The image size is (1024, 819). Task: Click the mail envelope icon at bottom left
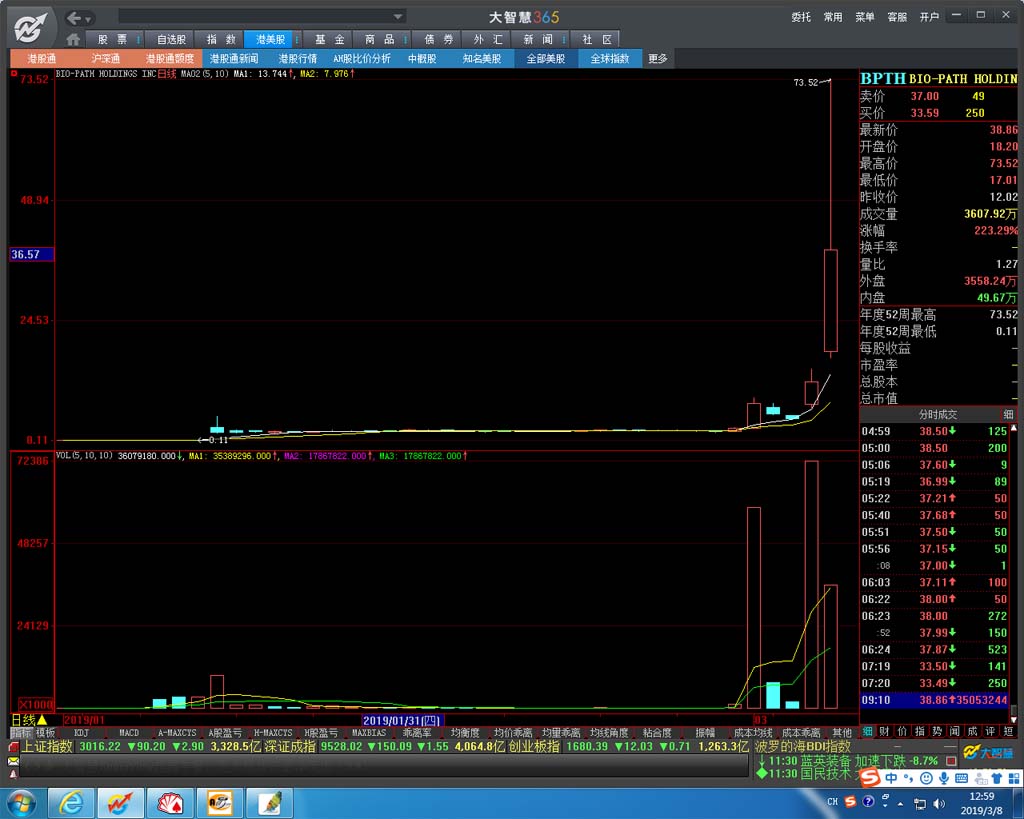[14, 761]
